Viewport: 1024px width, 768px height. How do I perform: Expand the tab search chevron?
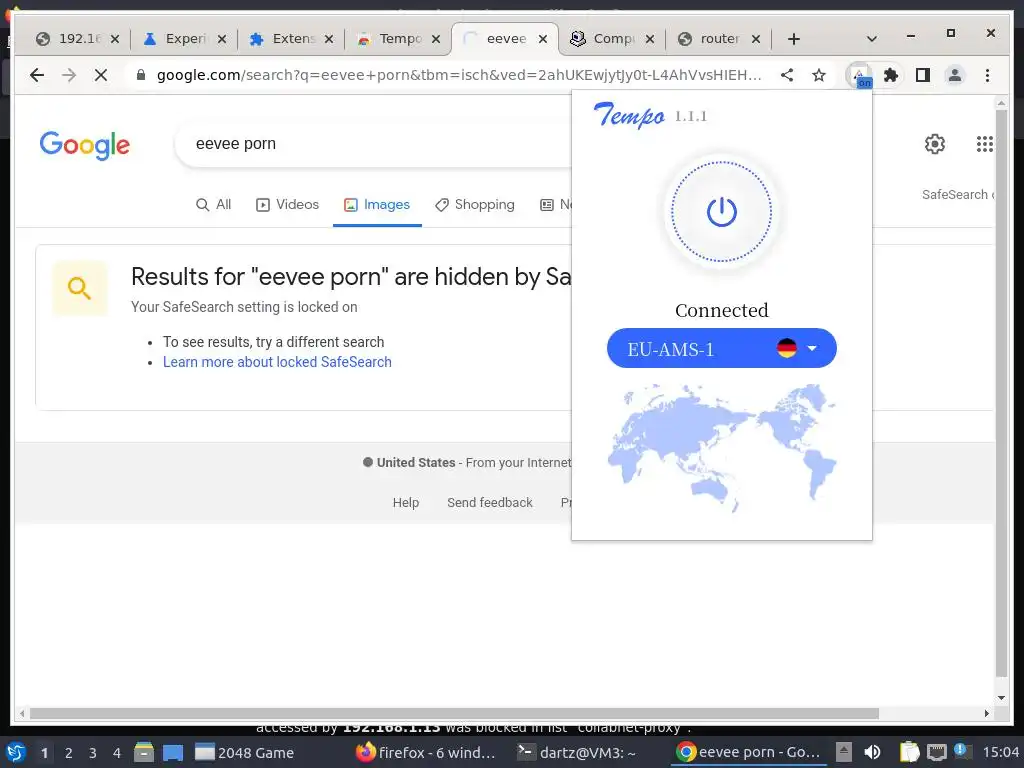tap(871, 39)
